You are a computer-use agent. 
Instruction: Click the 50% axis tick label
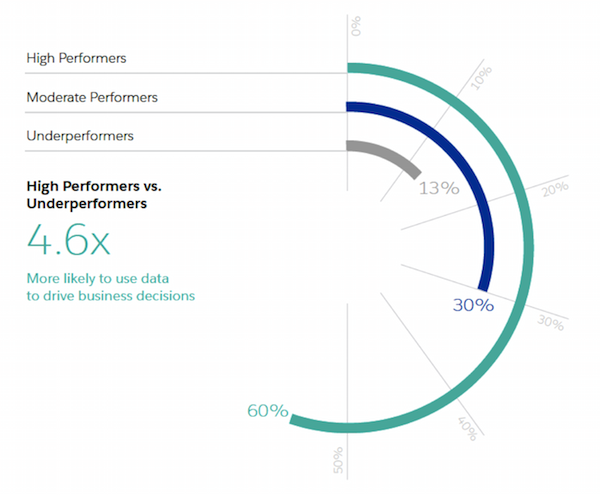click(339, 459)
